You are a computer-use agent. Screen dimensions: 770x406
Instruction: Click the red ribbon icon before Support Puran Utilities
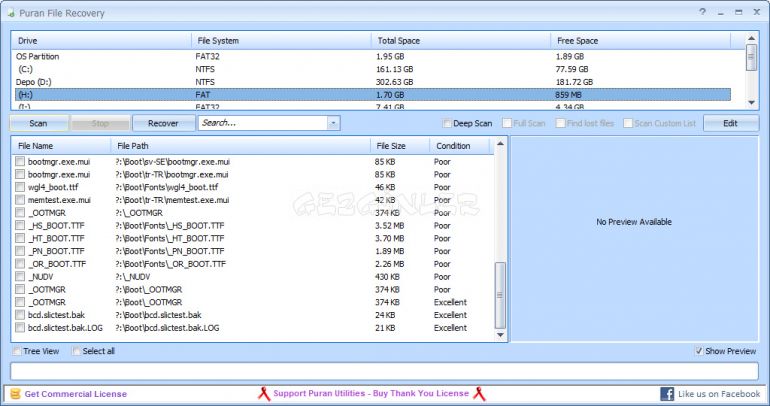point(264,394)
